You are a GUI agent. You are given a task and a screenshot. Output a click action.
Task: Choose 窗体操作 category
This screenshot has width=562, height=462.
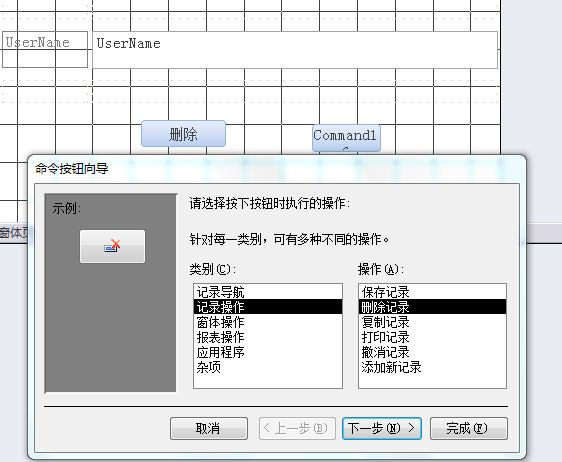[x=268, y=322]
